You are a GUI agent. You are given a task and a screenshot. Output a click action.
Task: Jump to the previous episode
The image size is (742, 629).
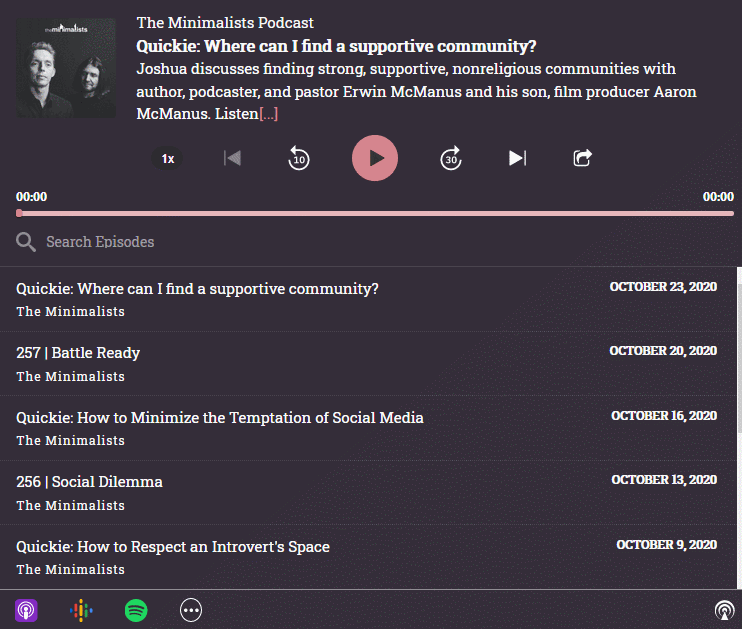point(233,158)
